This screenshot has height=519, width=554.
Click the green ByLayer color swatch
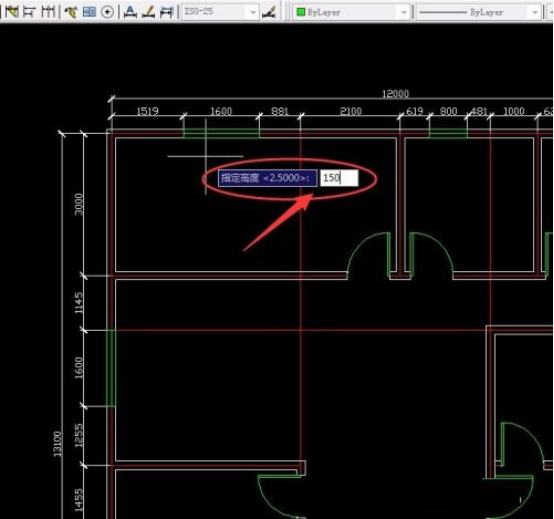[x=301, y=12]
